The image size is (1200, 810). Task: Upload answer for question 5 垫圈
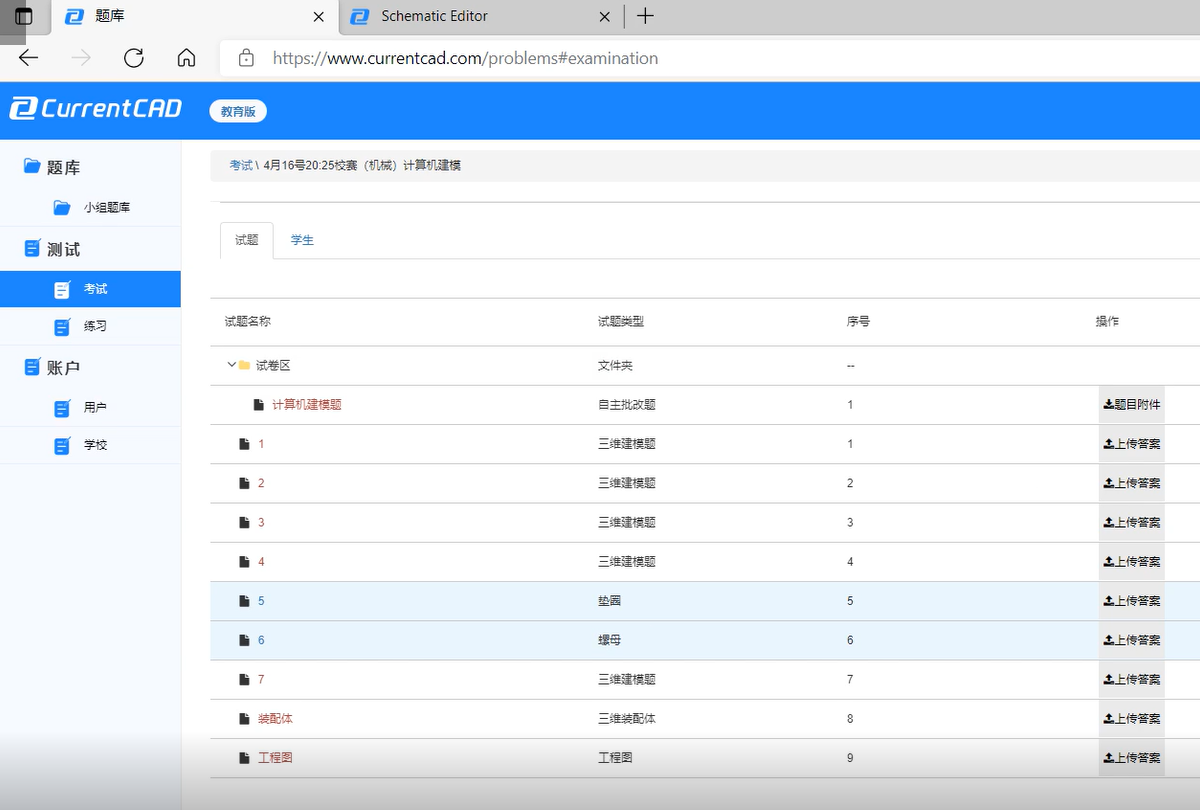click(x=1131, y=601)
